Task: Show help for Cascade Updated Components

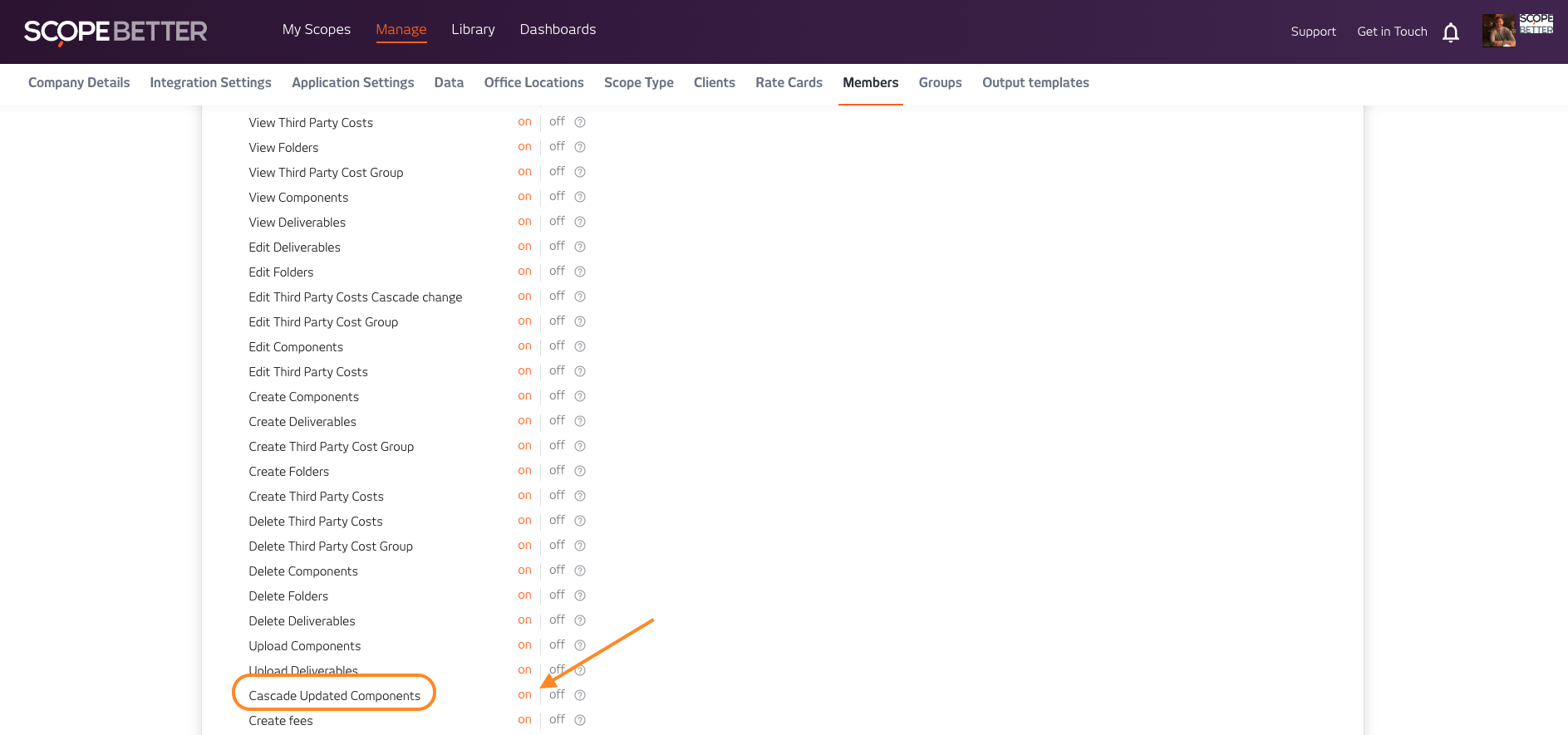Action: 580,695
